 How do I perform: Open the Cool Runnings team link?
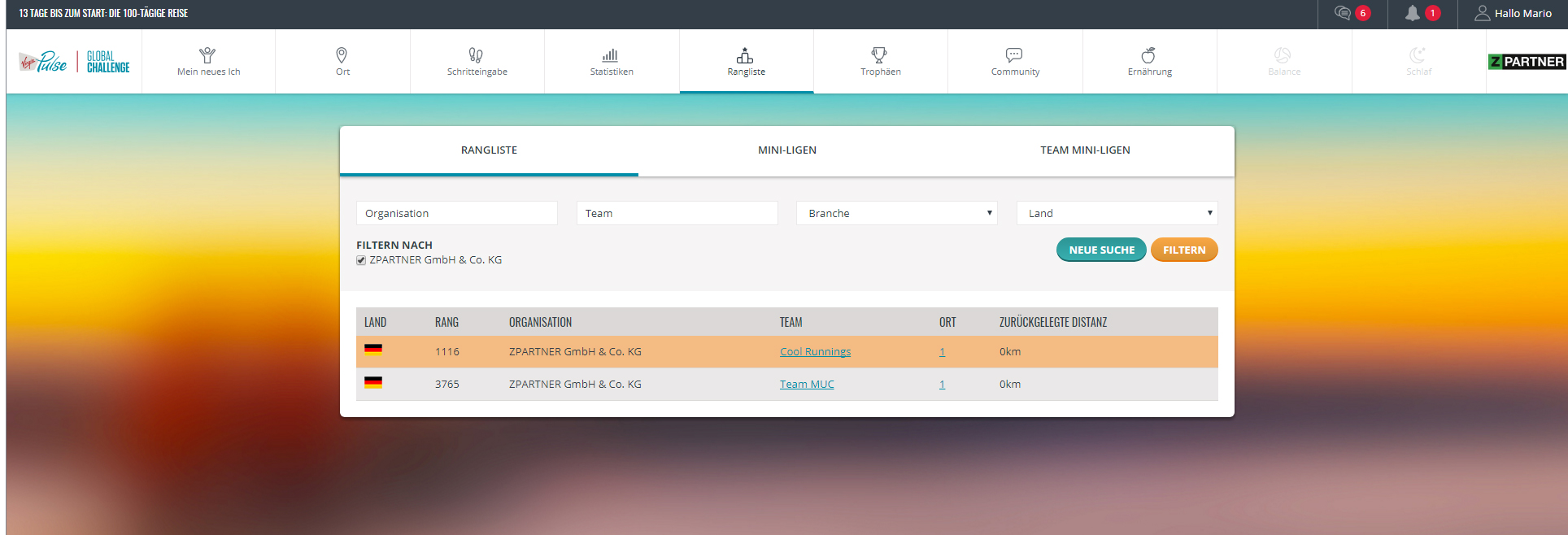point(815,352)
